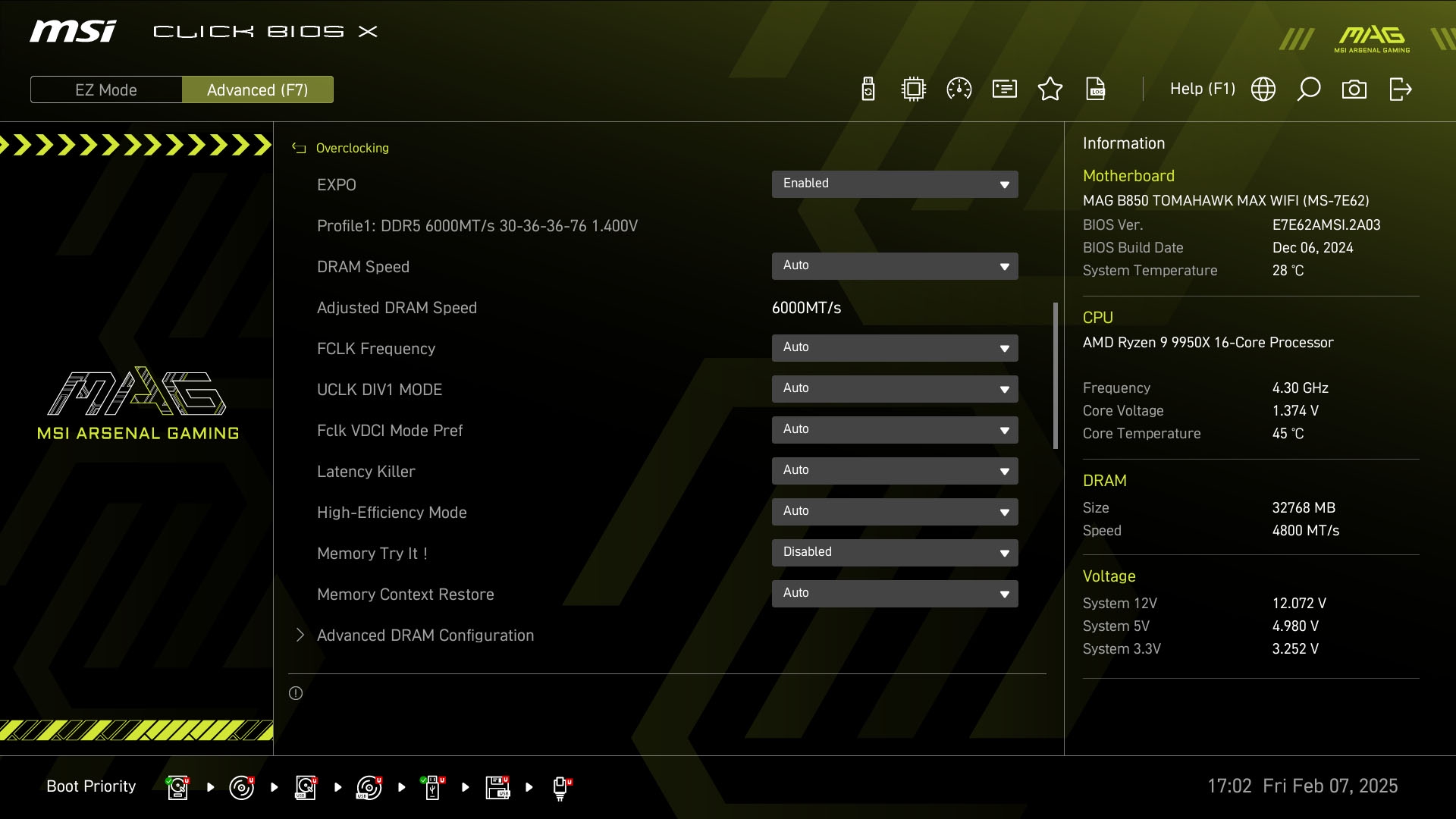Viewport: 1456px width, 819px height.
Task: Open the search magnifier icon
Action: click(x=1309, y=89)
